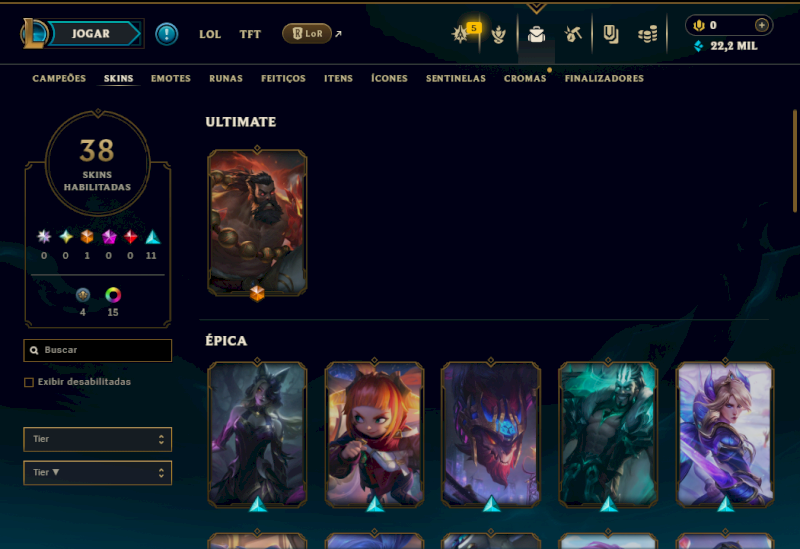Enable Exibir desabilitadas checkbox
This screenshot has height=549, width=800.
tap(29, 382)
